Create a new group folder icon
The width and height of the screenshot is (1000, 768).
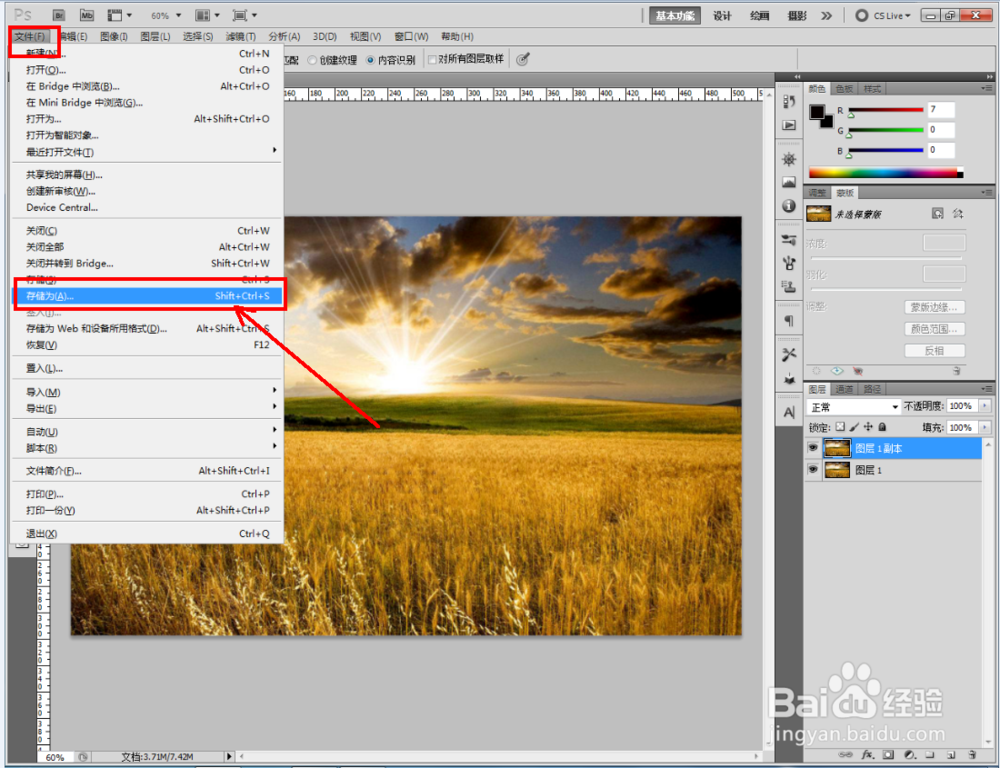click(930, 754)
